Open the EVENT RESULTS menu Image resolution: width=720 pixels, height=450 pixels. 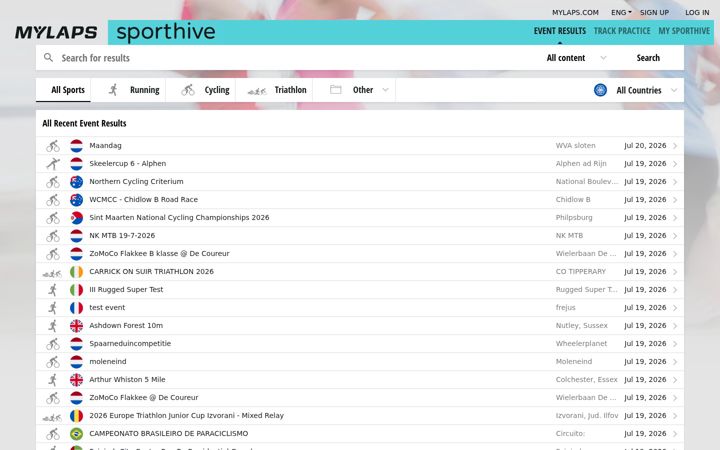point(559,31)
